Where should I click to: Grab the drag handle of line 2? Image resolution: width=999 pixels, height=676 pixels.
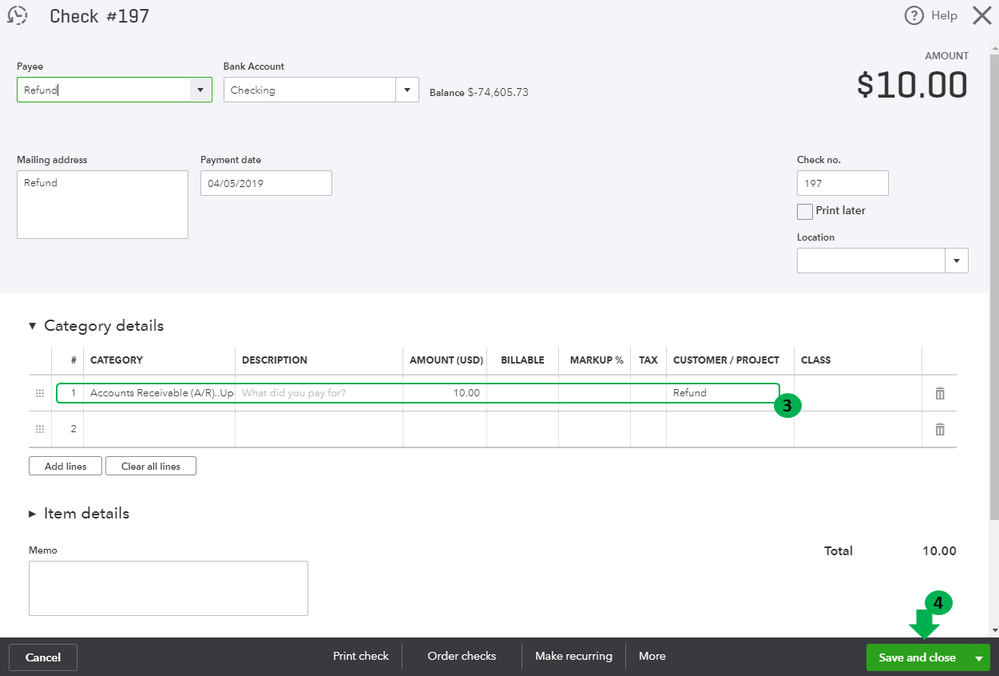40,429
